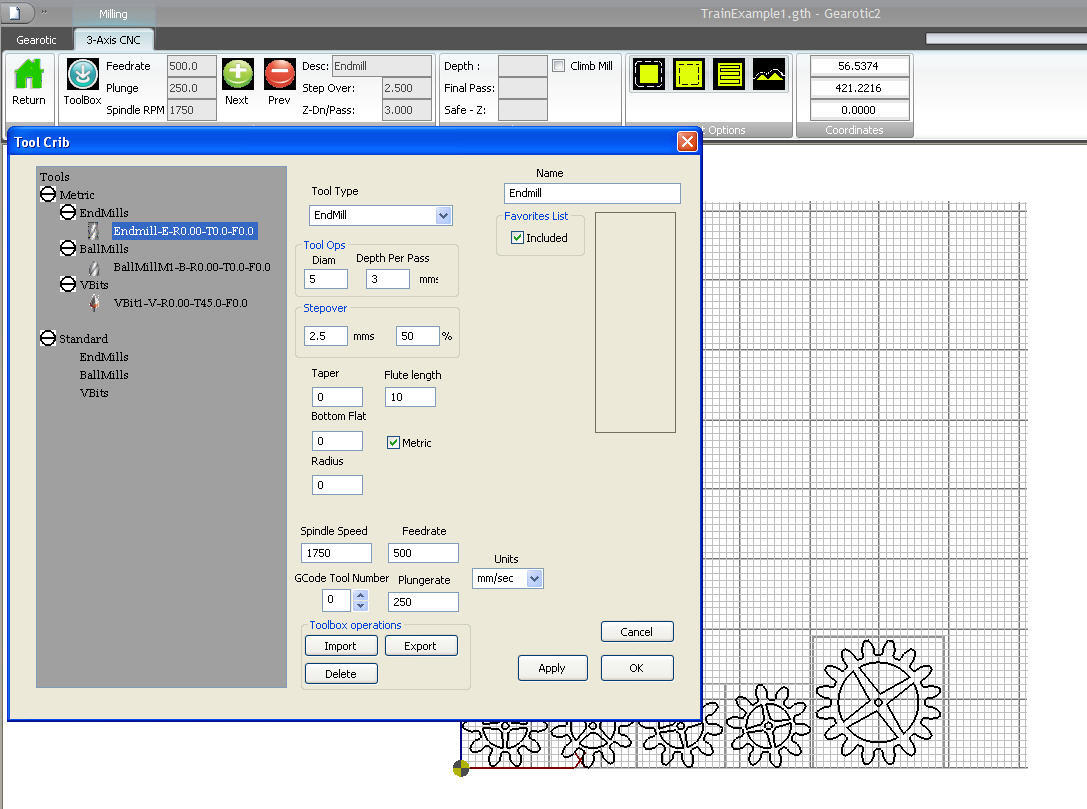Viewport: 1087px width, 809px height.
Task: Switch to the Gearotic tab
Action: [x=36, y=40]
